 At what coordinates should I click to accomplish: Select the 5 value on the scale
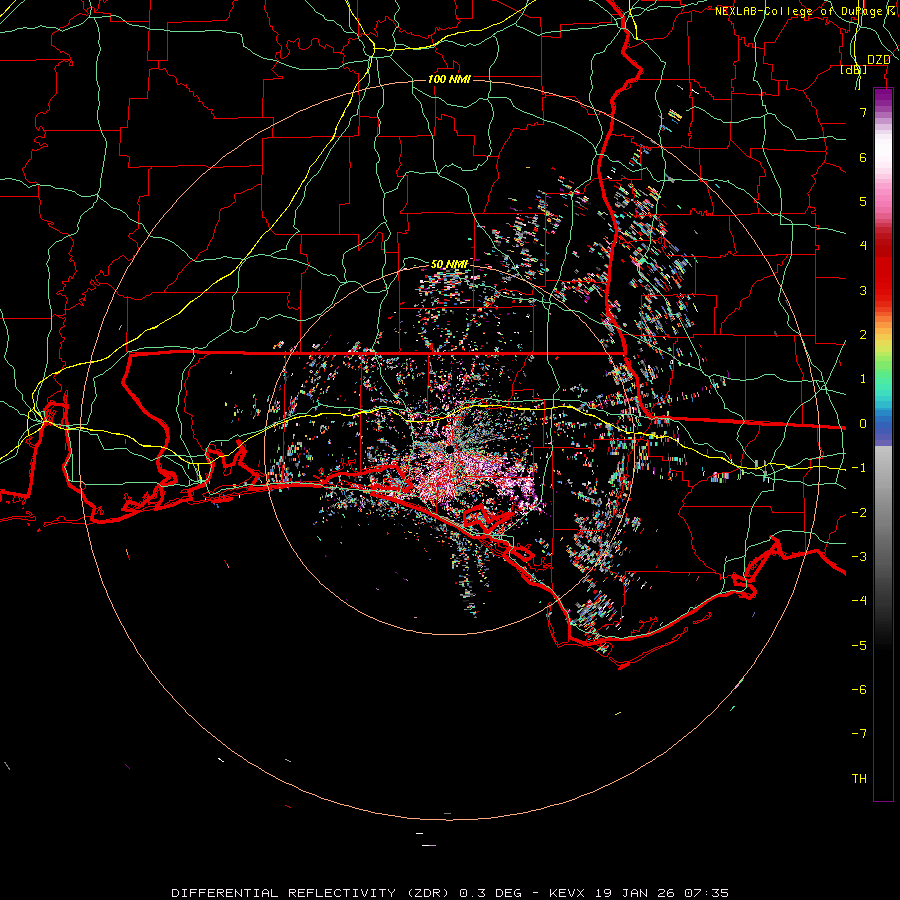[x=863, y=201]
